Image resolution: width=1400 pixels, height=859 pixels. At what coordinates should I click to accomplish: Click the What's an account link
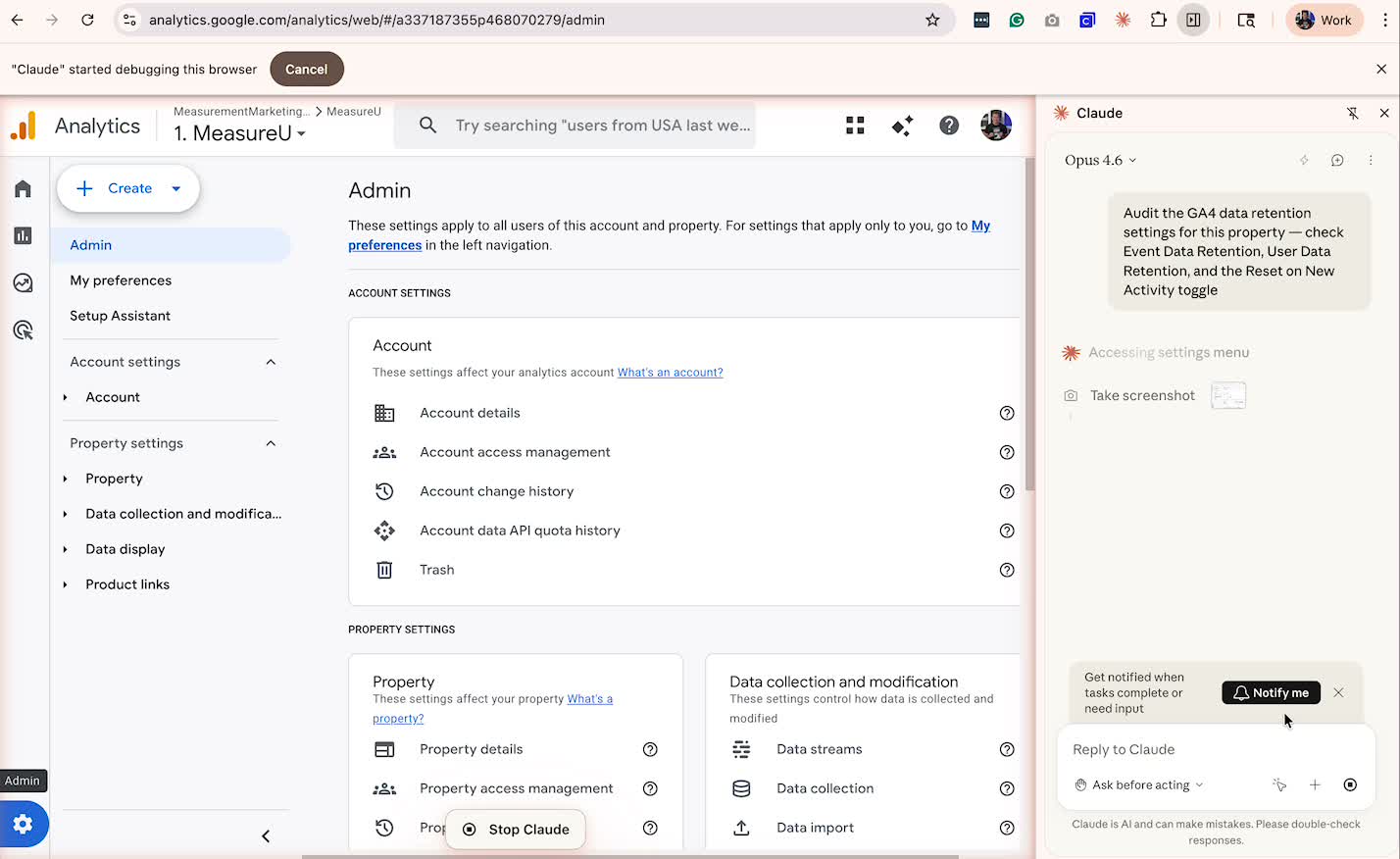[670, 372]
